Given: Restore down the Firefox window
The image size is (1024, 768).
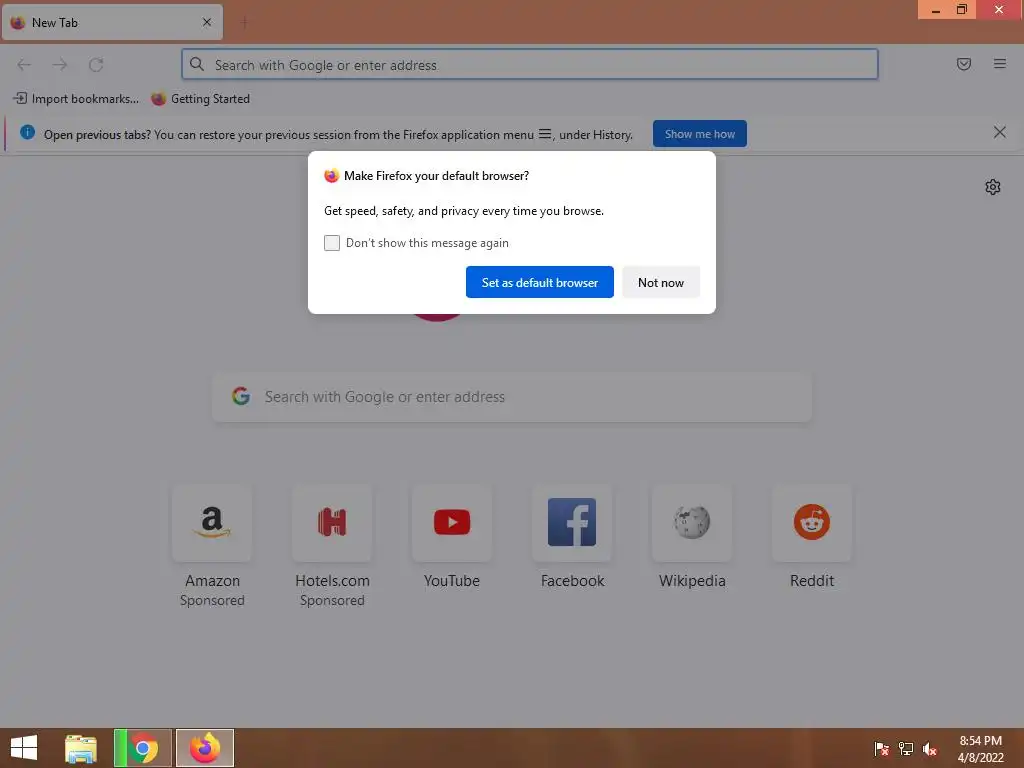Looking at the screenshot, I should click(962, 10).
